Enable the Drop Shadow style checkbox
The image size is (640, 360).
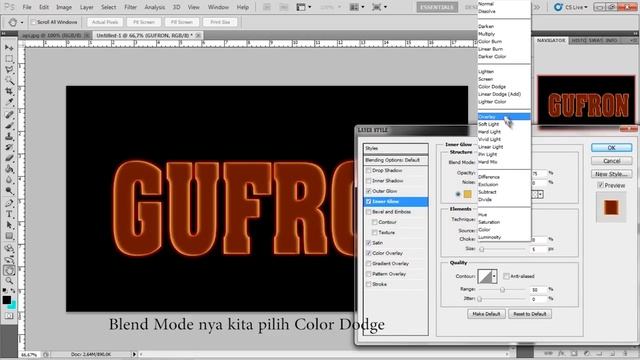pyautogui.click(x=369, y=170)
